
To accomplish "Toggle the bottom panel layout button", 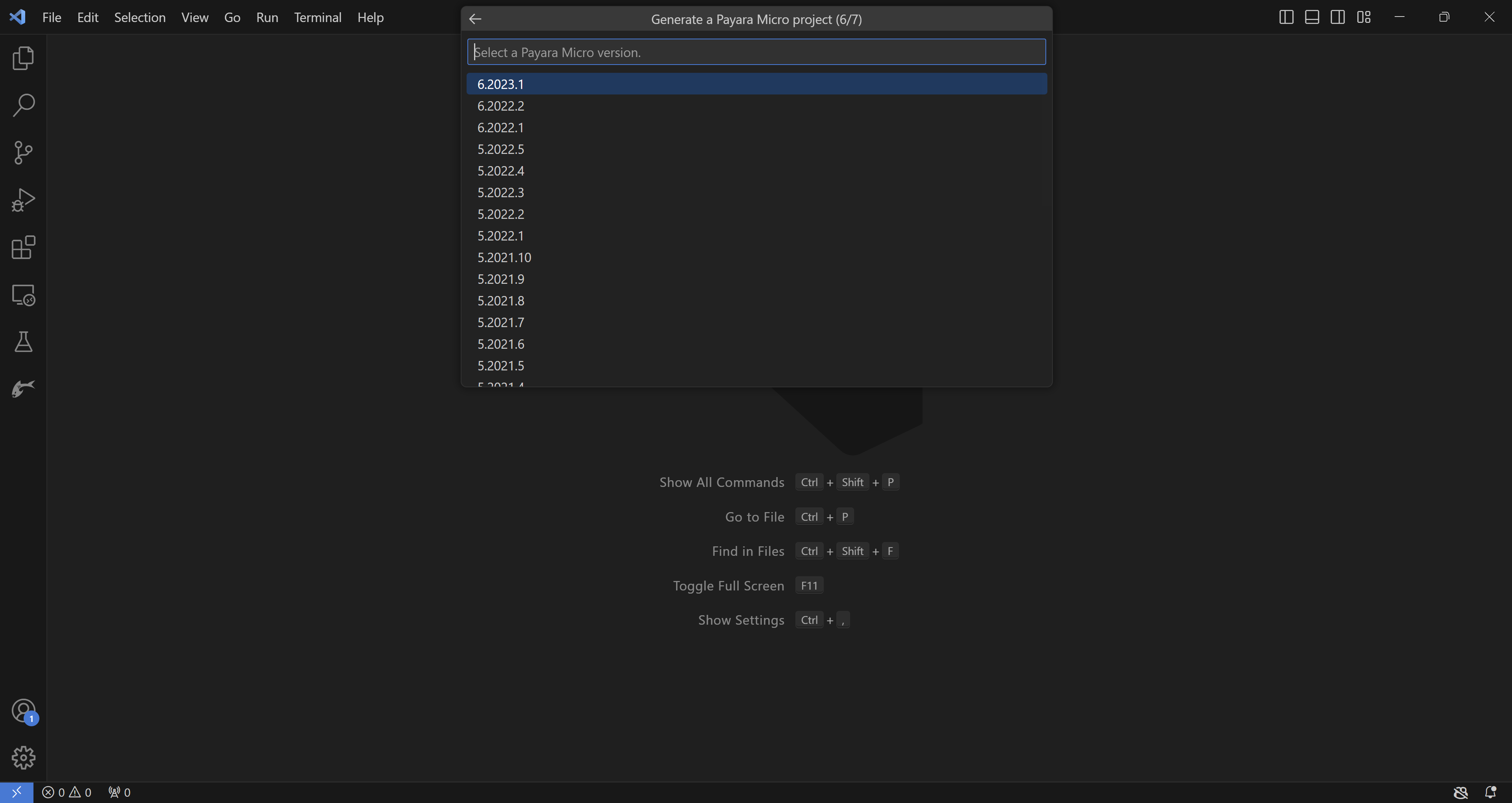I will point(1312,17).
